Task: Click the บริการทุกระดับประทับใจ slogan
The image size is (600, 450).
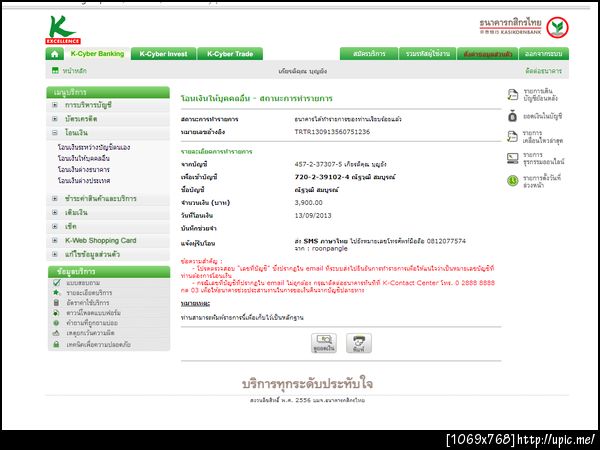Action: 307,383
